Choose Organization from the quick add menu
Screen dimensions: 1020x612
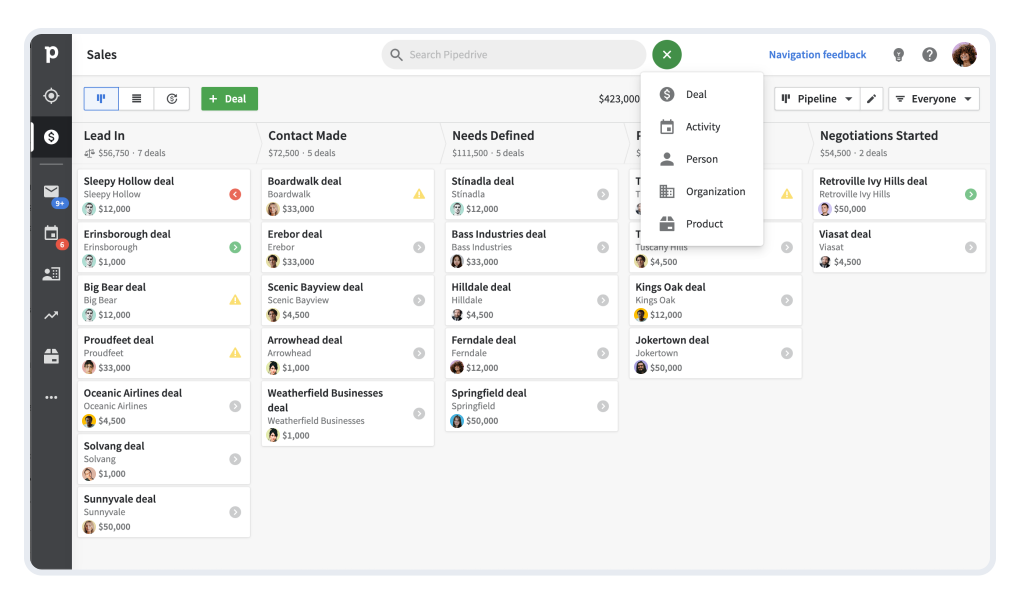coord(702,192)
